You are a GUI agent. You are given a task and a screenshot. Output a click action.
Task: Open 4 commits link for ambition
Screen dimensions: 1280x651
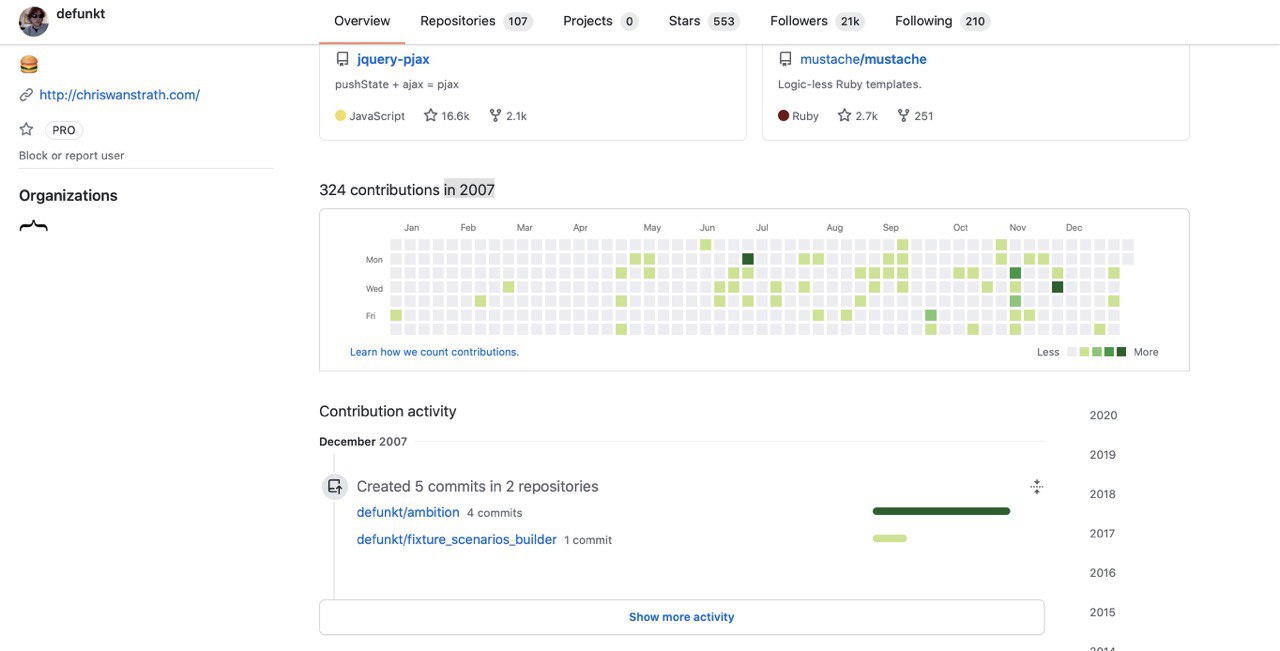click(x=495, y=513)
